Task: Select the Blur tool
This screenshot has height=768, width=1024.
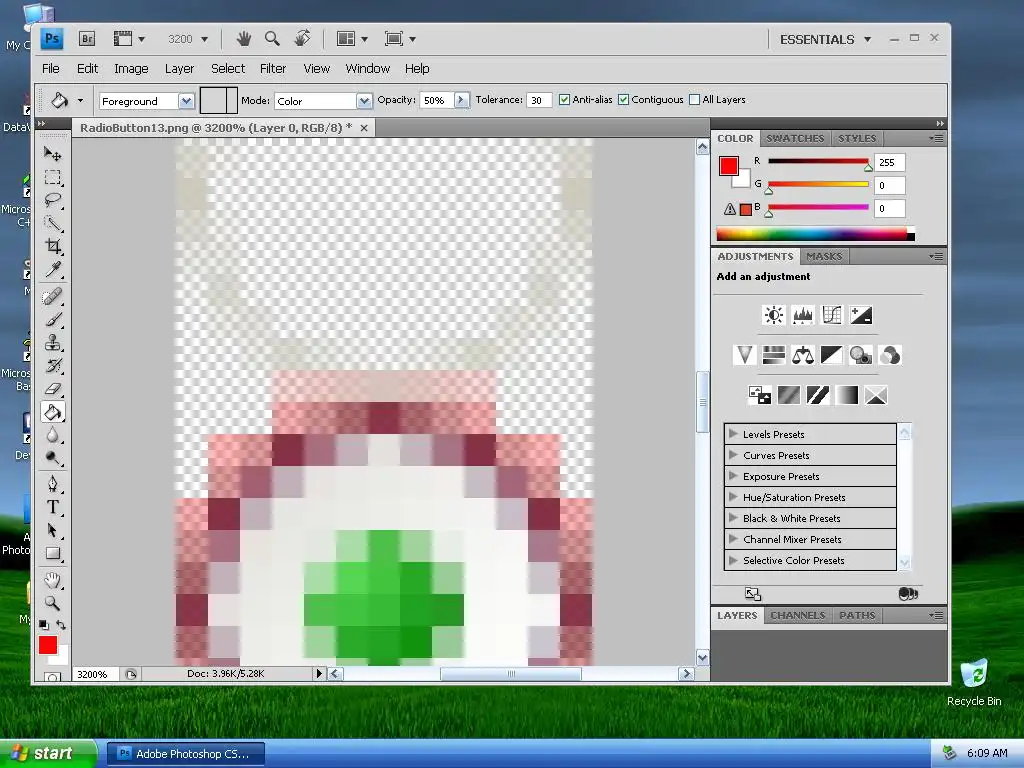Action: [53, 435]
